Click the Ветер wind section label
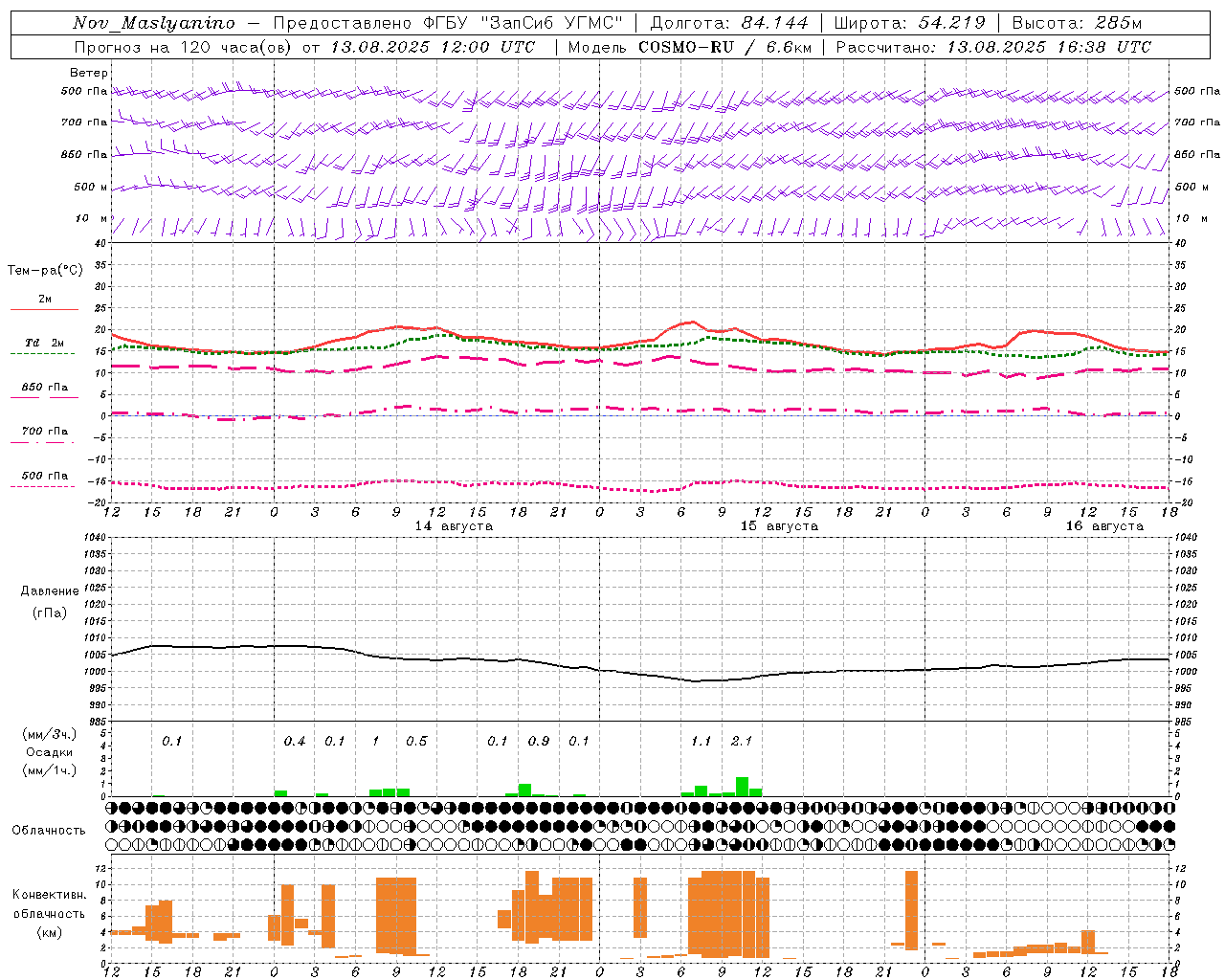This screenshot has height=980, width=1225. (88, 73)
